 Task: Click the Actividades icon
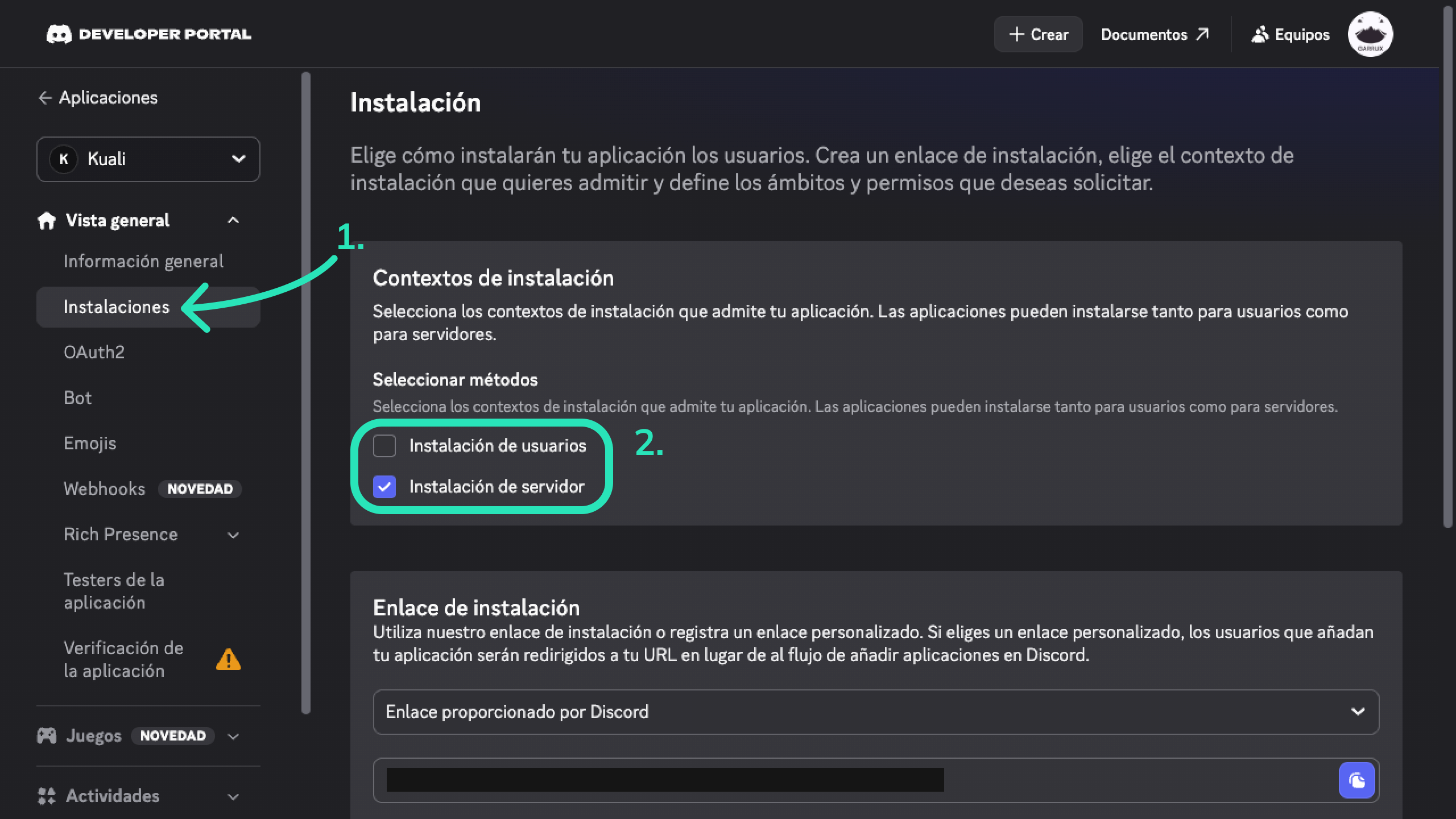[x=47, y=796]
